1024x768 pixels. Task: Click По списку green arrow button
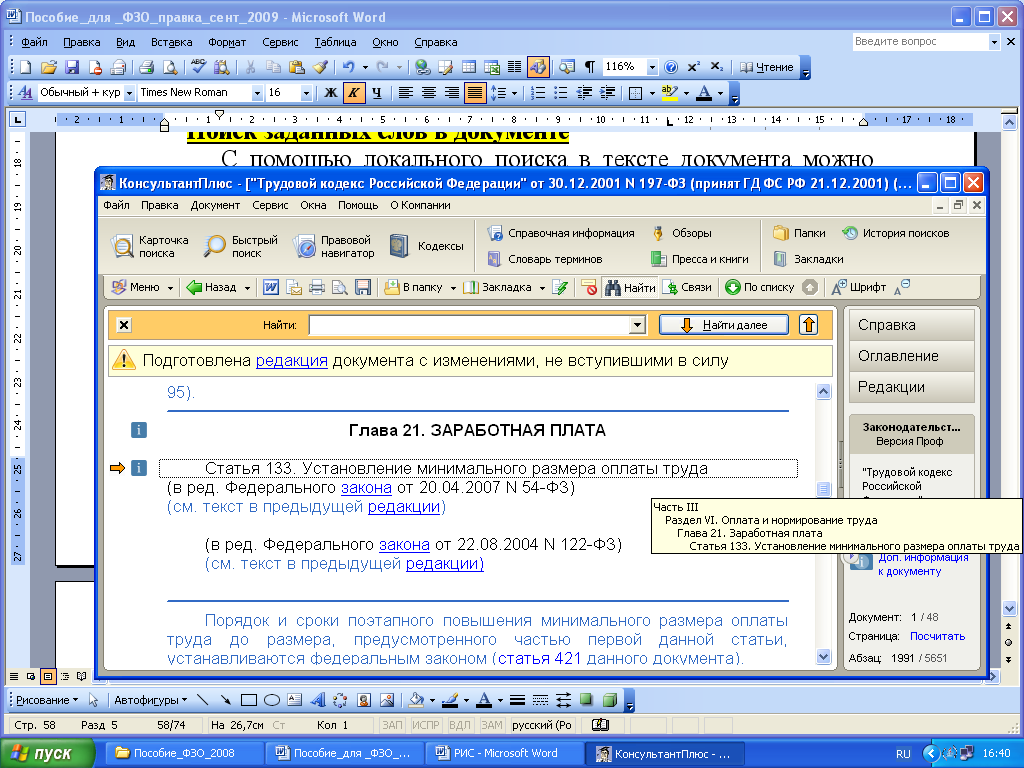point(760,287)
